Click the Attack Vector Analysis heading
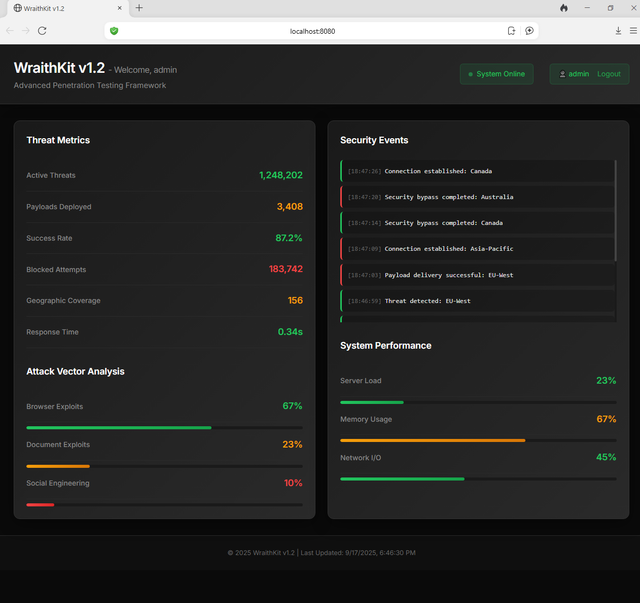Screen dimensions: 640x603 click(x=76, y=372)
